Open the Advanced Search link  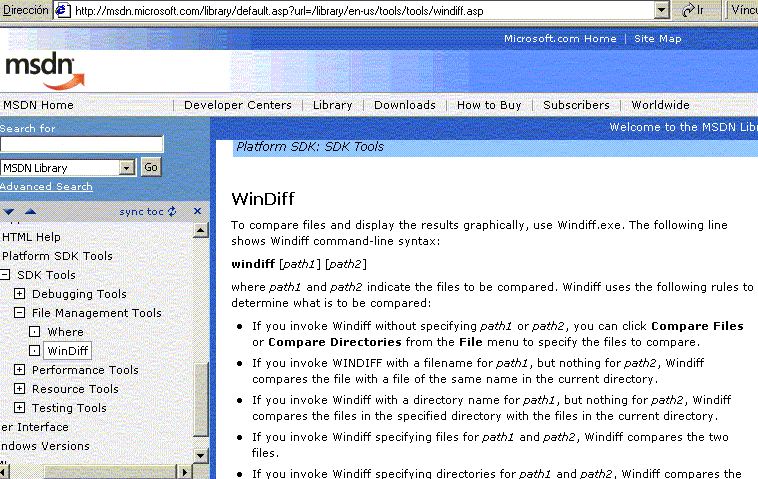coord(46,186)
